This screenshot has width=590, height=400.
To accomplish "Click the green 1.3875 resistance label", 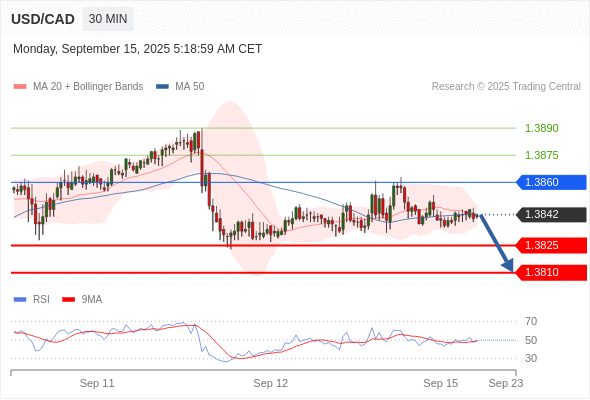I will click(x=541, y=155).
